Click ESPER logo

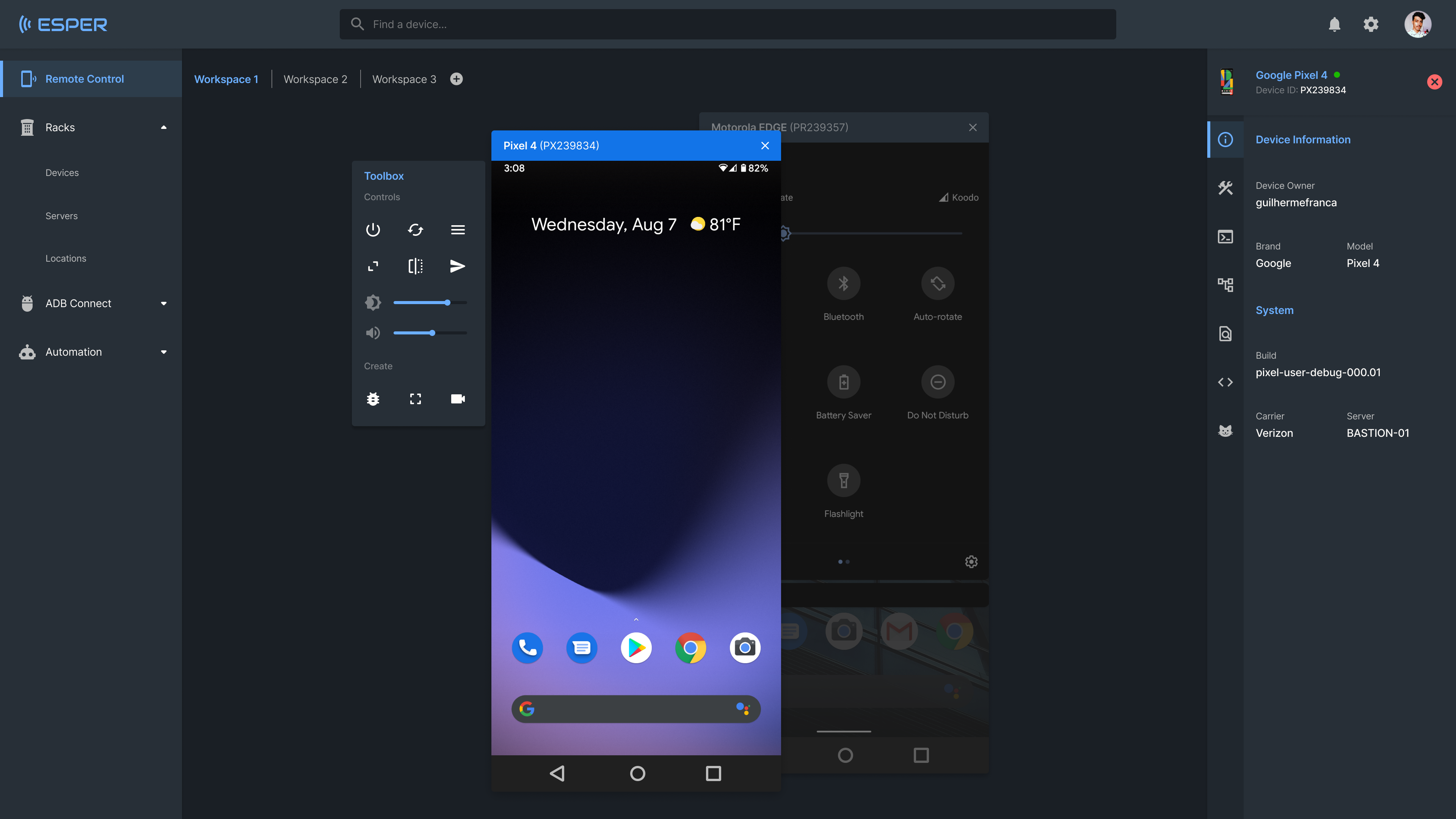[63, 24]
